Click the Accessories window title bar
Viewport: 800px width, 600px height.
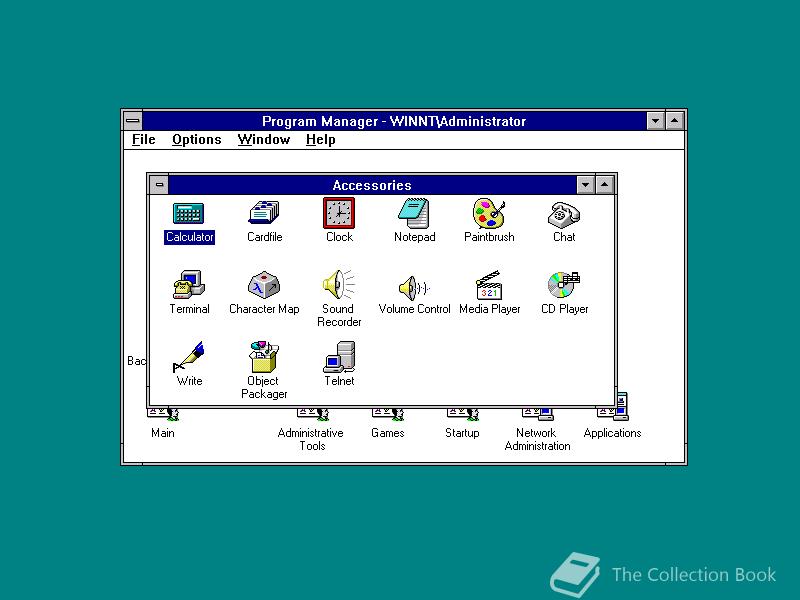(x=372, y=185)
